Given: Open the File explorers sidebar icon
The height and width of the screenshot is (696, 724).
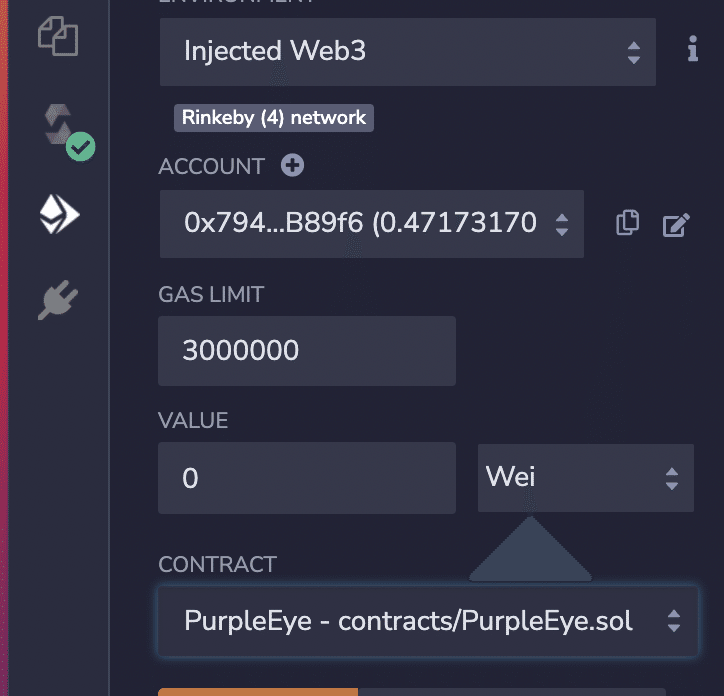Looking at the screenshot, I should click(58, 36).
